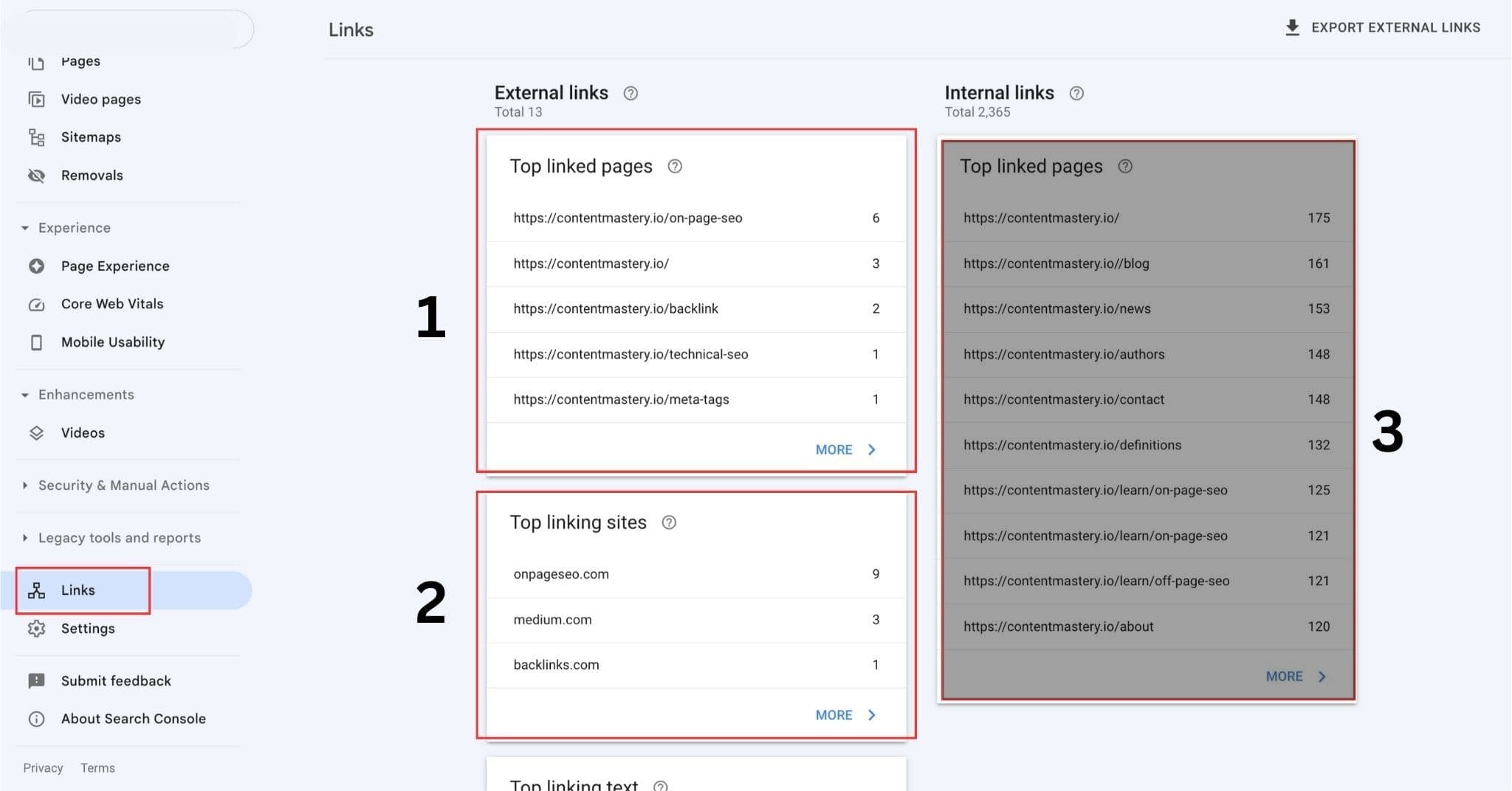Select internal row contentmastery.io/about
This screenshot has width=1512, height=791.
[x=1147, y=627]
